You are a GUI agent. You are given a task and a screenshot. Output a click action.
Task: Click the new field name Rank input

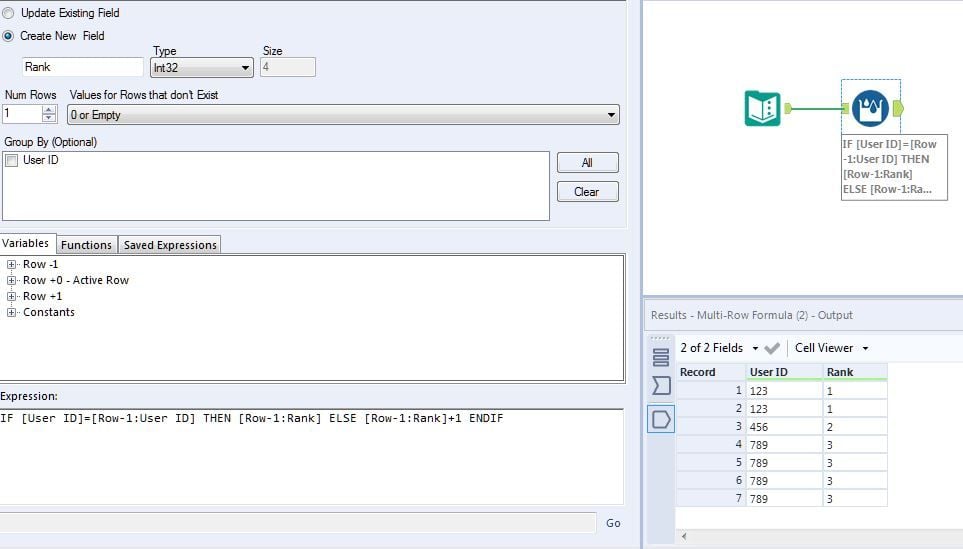[x=82, y=67]
